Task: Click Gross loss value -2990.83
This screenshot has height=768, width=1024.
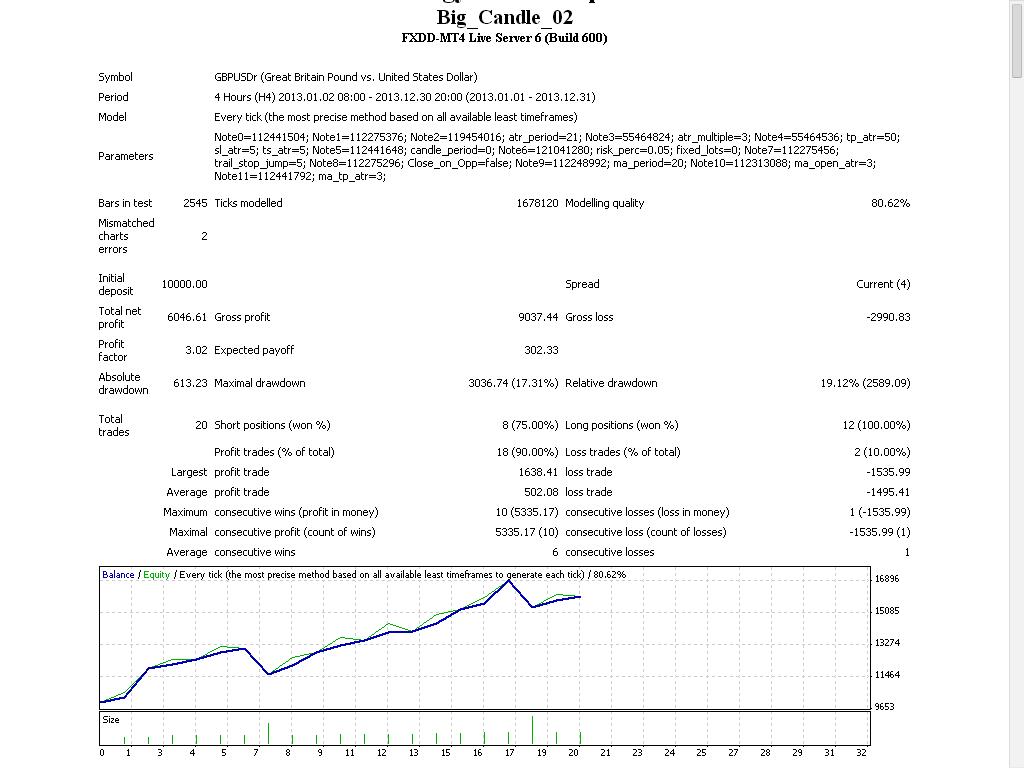Action: click(888, 317)
